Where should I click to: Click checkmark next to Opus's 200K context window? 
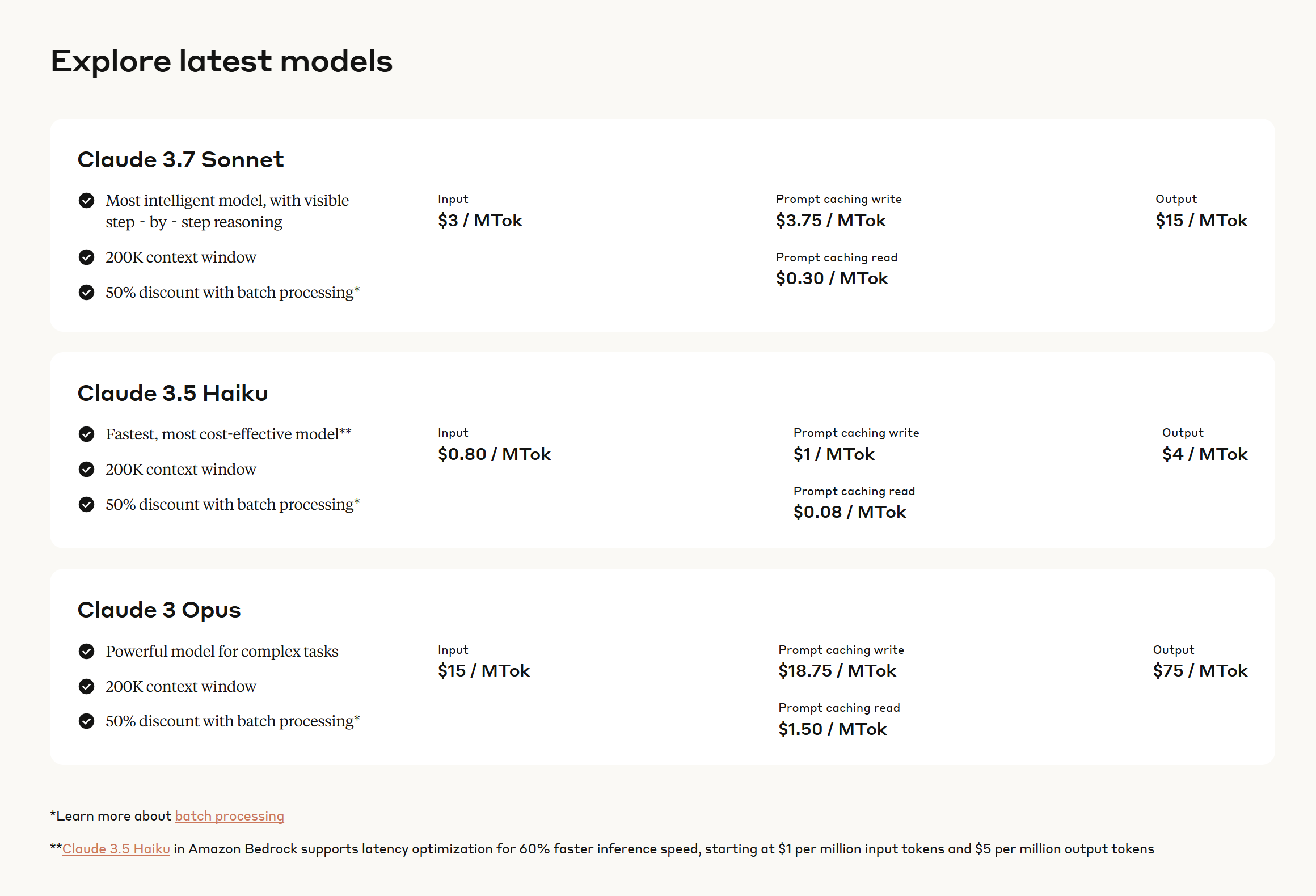pos(86,687)
